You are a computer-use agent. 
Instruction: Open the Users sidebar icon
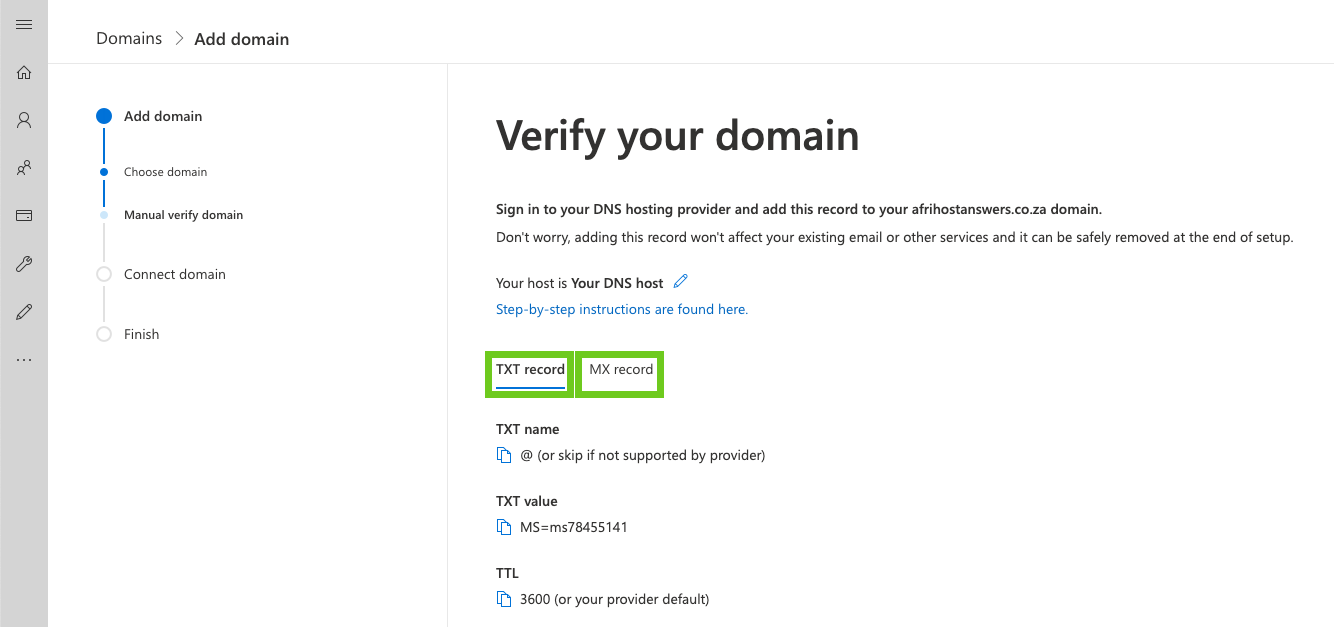coord(24,120)
